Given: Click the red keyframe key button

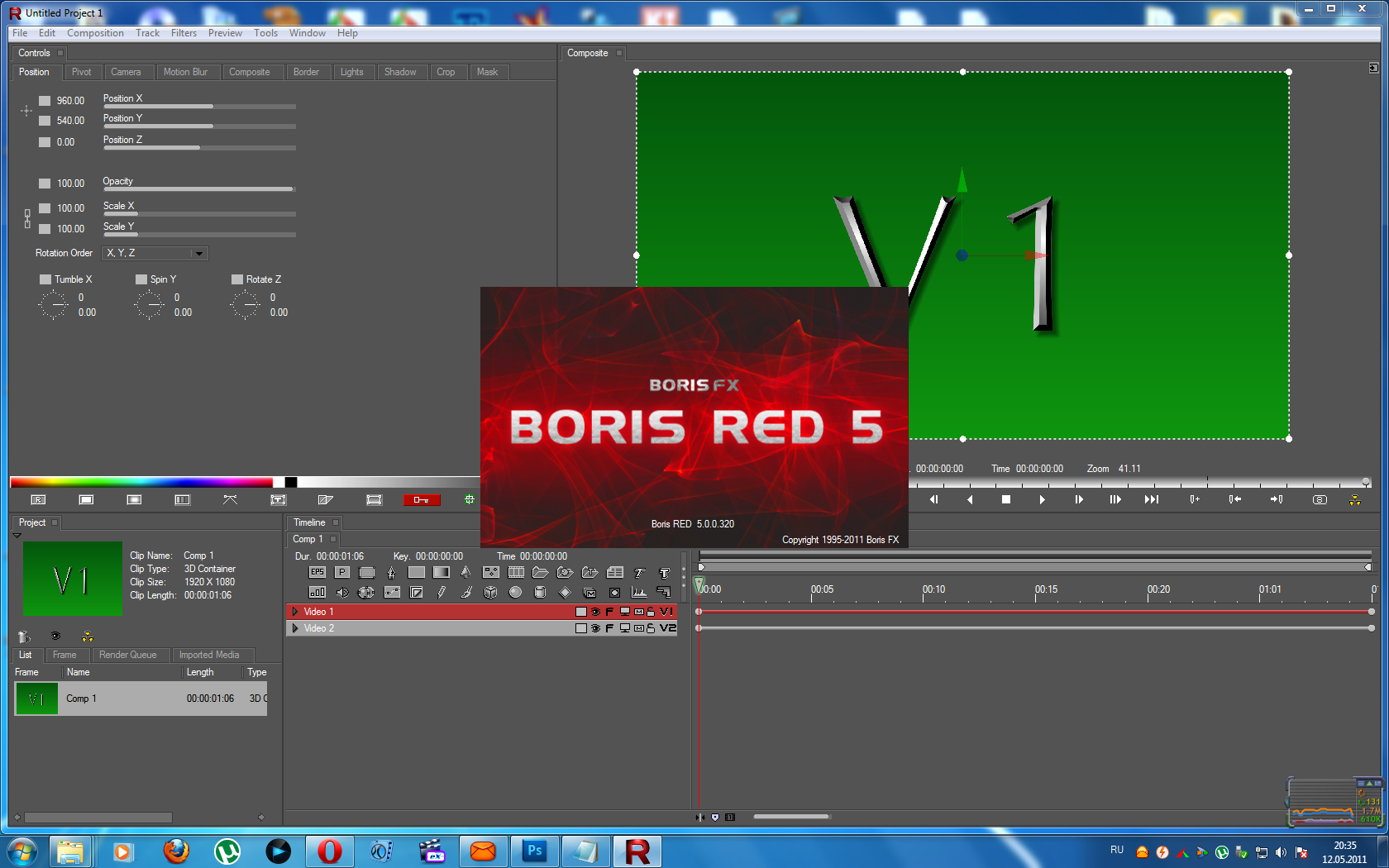Looking at the screenshot, I should (422, 500).
